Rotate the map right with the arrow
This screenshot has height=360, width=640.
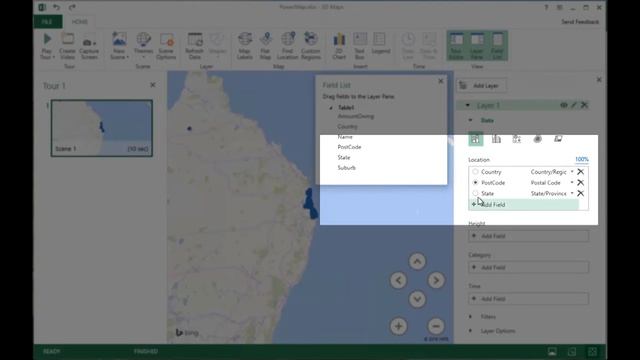coord(436,280)
